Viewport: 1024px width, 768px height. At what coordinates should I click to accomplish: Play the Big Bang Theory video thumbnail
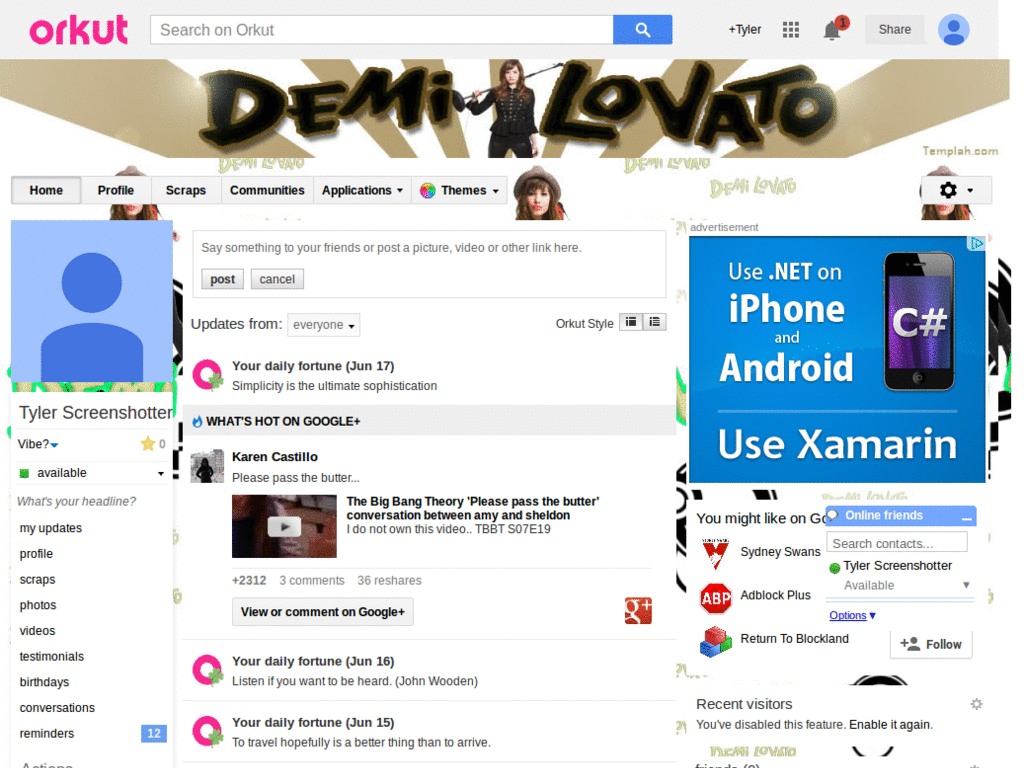[284, 526]
